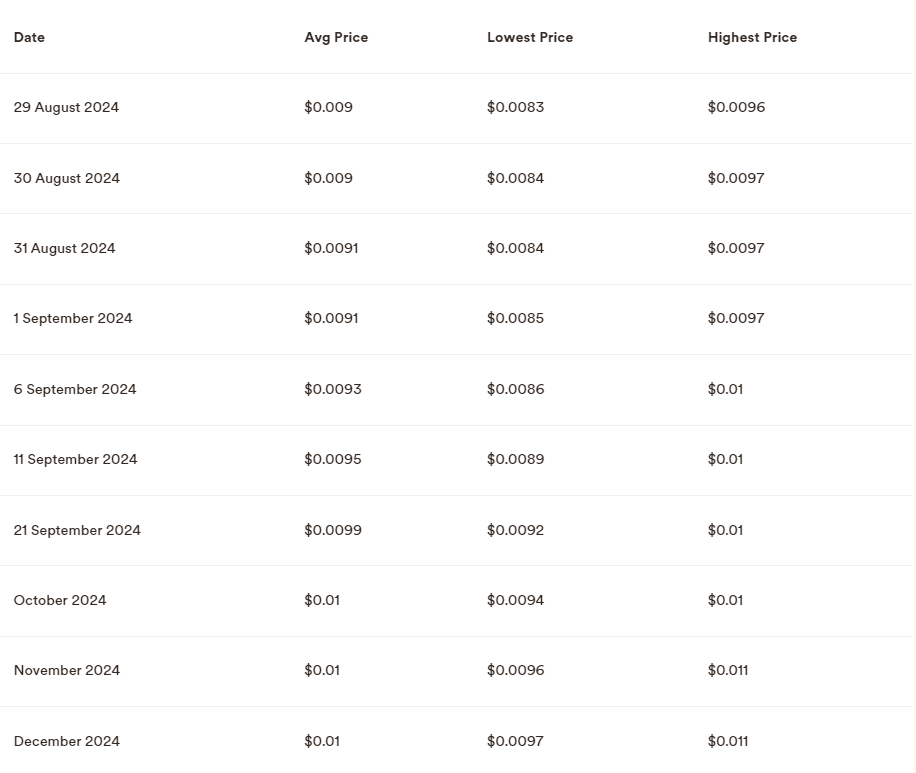Select the October 2024 row label

pos(60,601)
